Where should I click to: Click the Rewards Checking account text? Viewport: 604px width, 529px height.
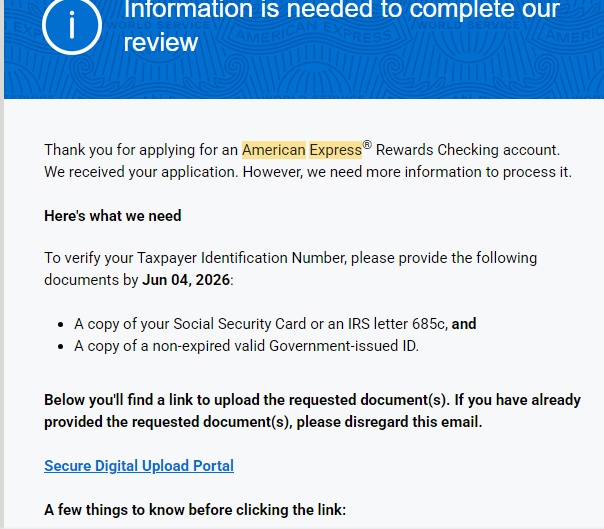(468, 150)
